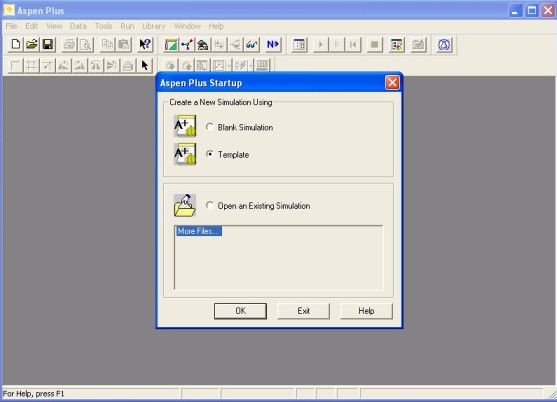This screenshot has height=402, width=557.
Task: Click the green Setup form toolbar icon
Action: pos(171,45)
